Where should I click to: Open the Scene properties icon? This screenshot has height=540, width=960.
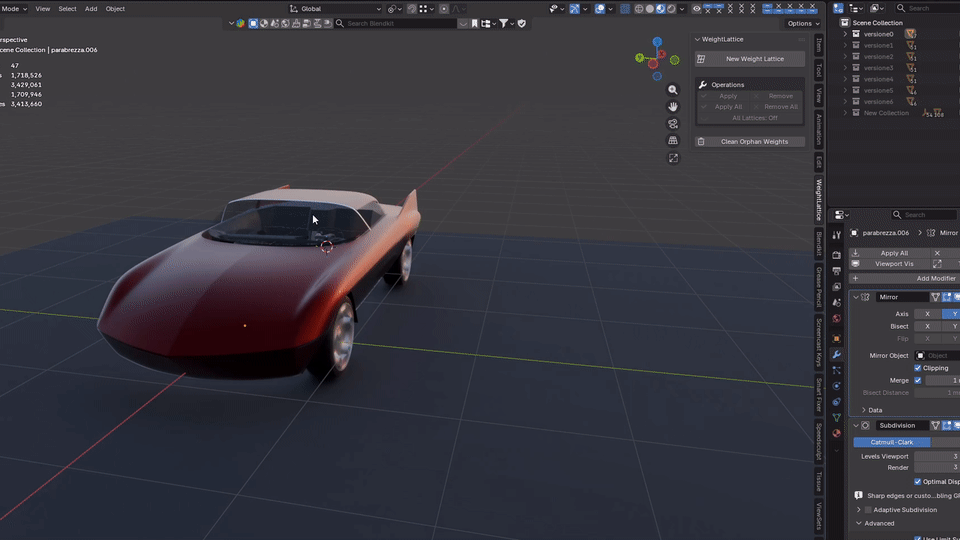(x=836, y=302)
